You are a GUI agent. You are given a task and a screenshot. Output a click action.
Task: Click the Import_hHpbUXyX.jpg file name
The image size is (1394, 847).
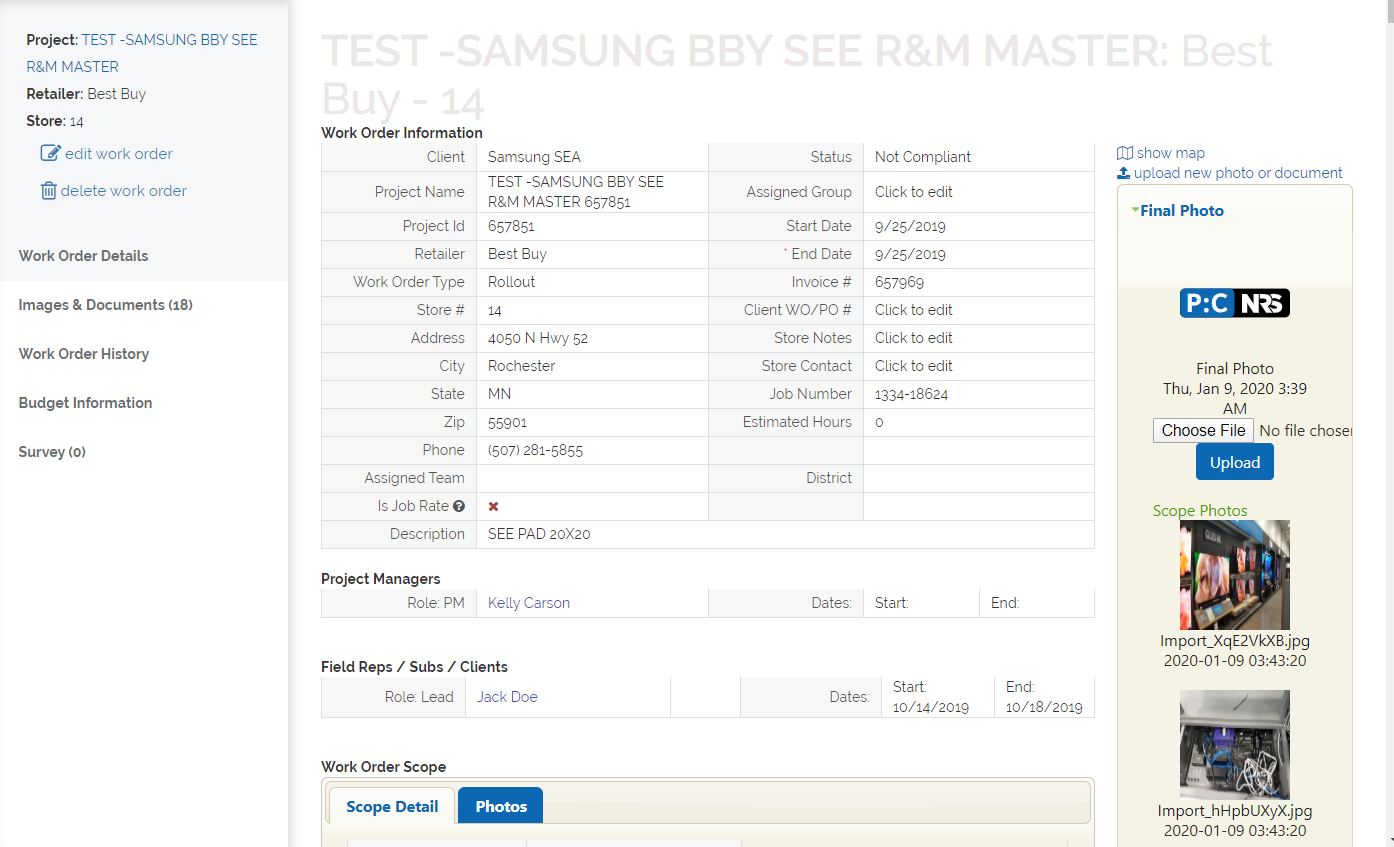[1235, 811]
